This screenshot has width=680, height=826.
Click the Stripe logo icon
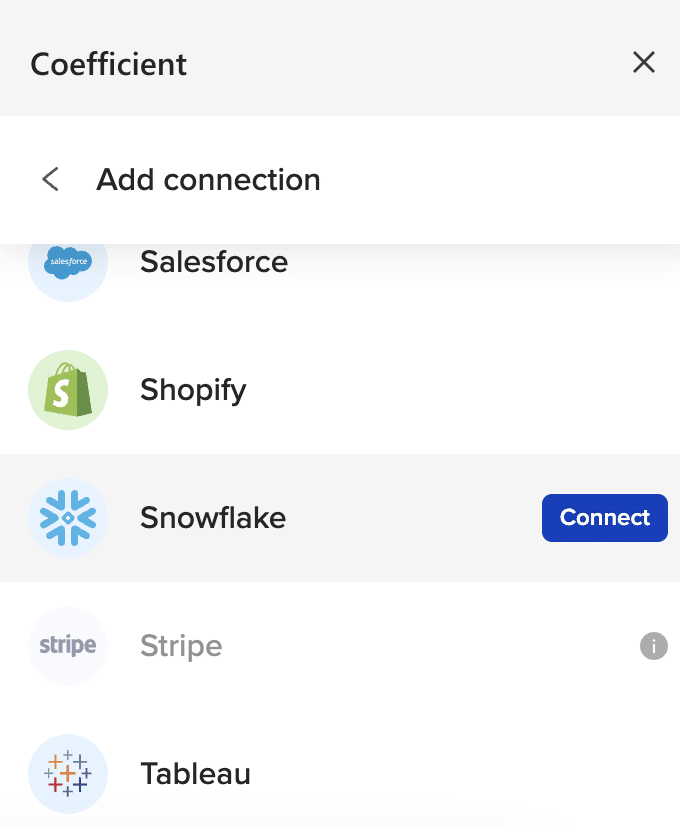68,645
